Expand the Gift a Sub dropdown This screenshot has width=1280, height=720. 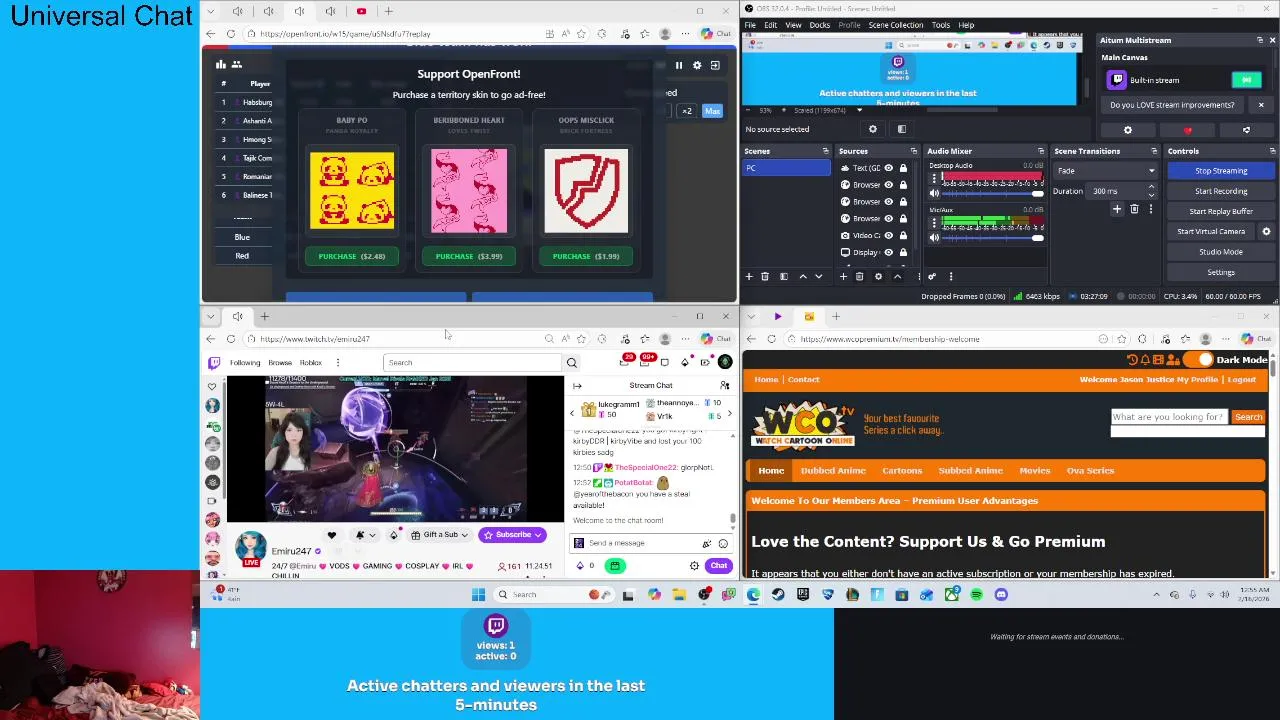click(466, 535)
